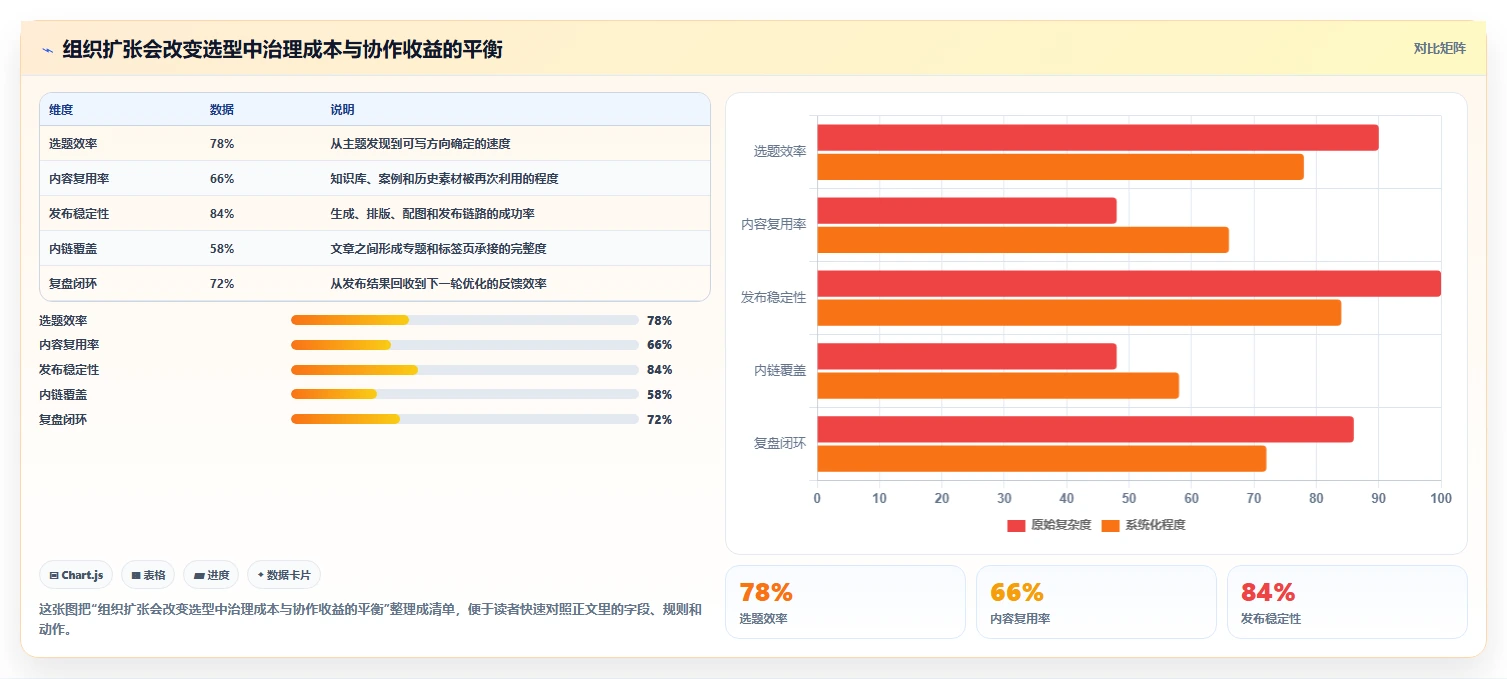Click the 复盘闭环 progress bar

pyautogui.click(x=464, y=420)
